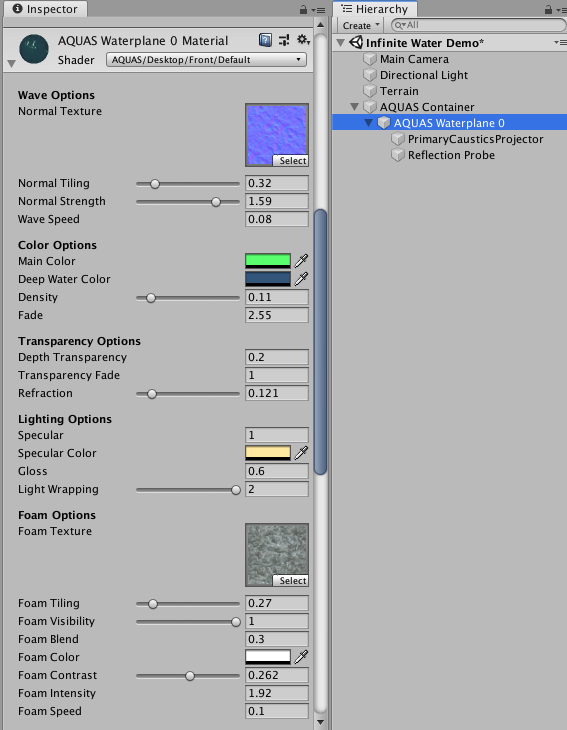
Task: Click the Inspector info icon
Action: (18, 9)
